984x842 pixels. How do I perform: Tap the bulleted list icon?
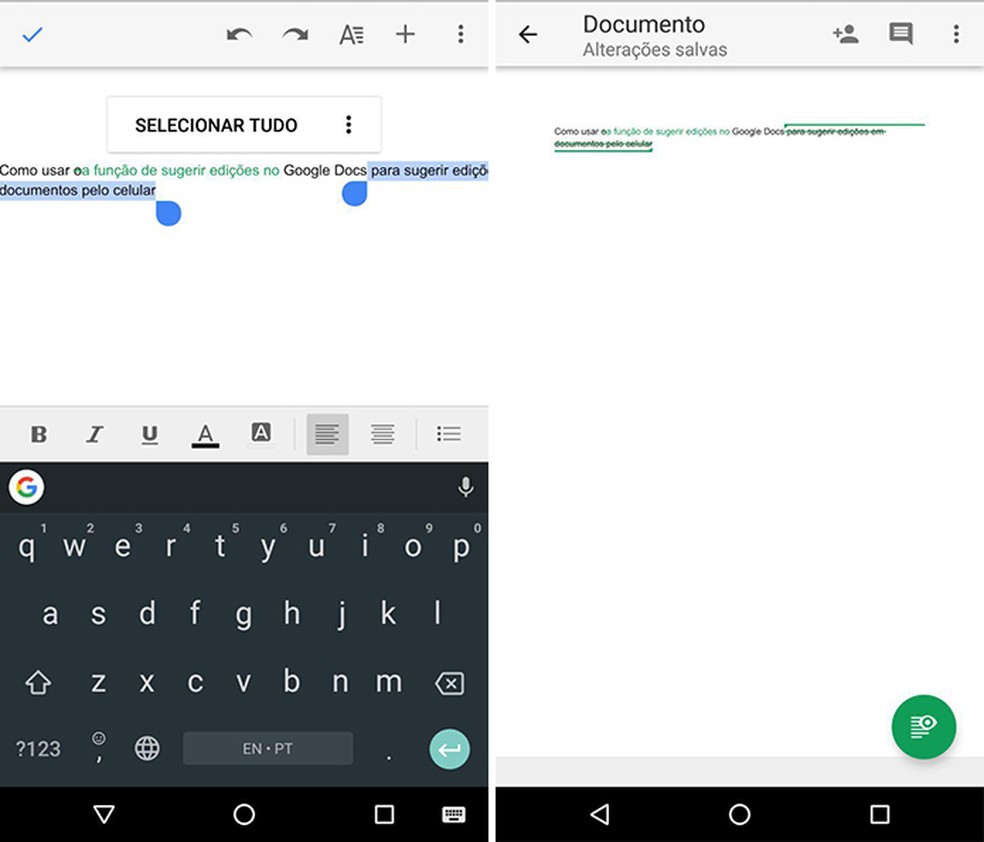(448, 434)
